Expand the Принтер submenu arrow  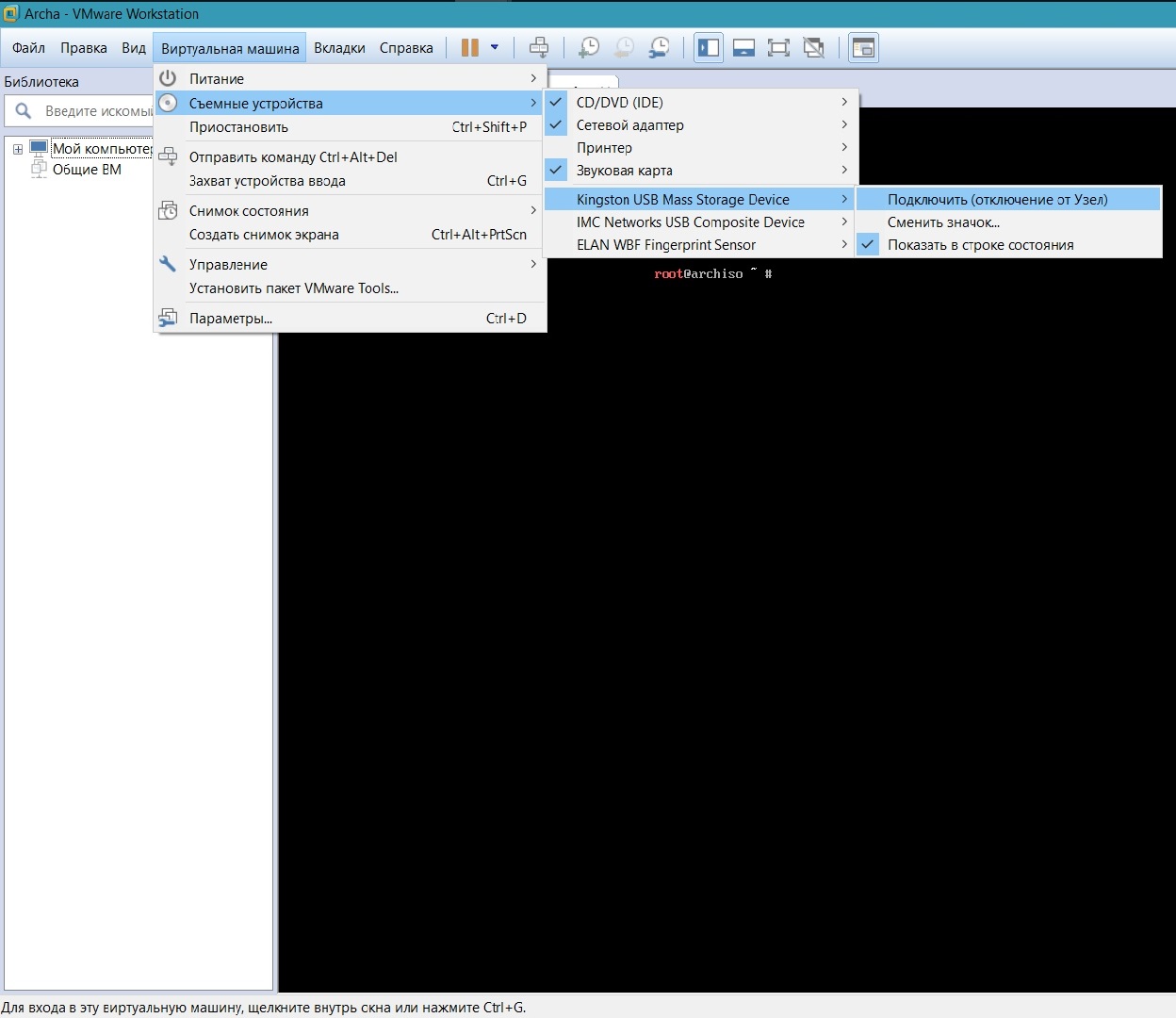click(844, 147)
